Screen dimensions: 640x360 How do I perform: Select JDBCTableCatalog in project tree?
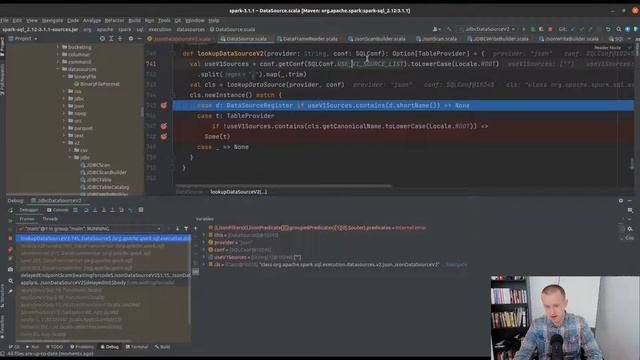[105, 187]
